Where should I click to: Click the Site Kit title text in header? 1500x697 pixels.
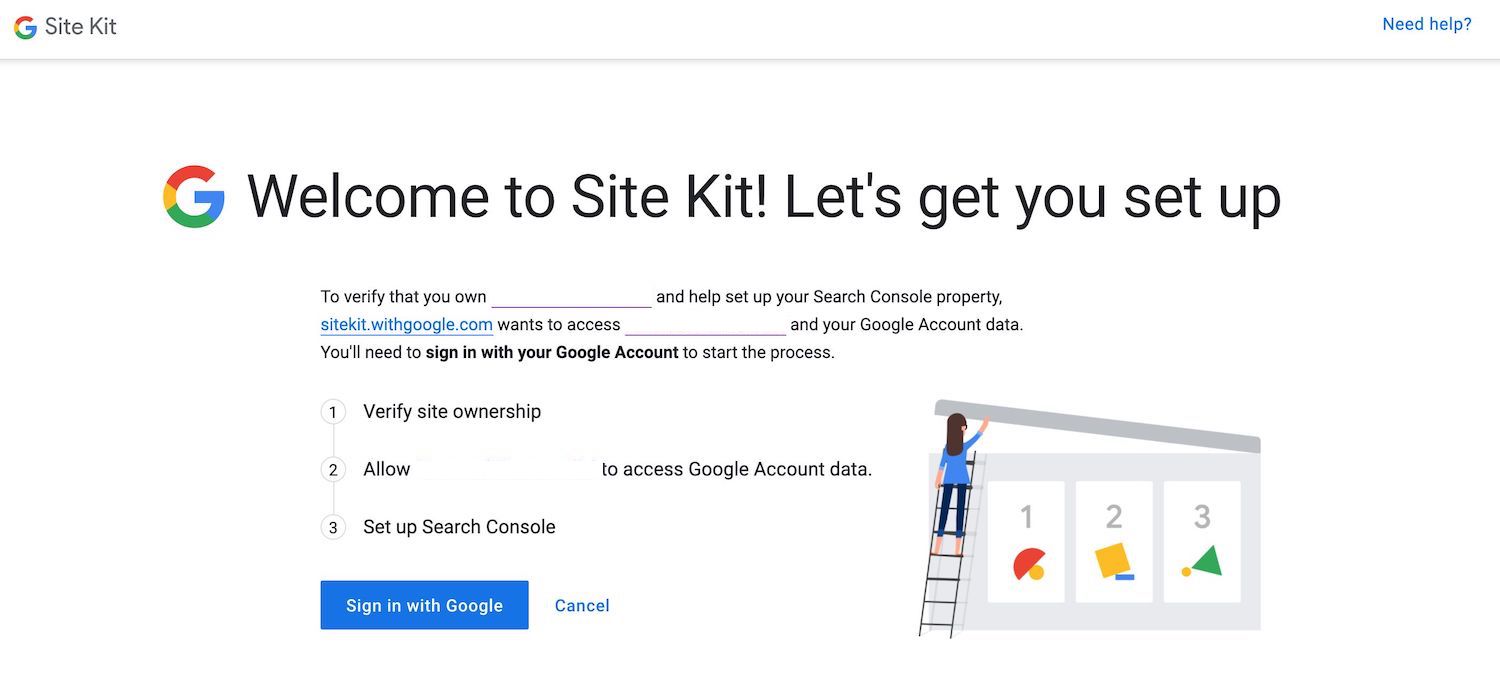point(81,27)
